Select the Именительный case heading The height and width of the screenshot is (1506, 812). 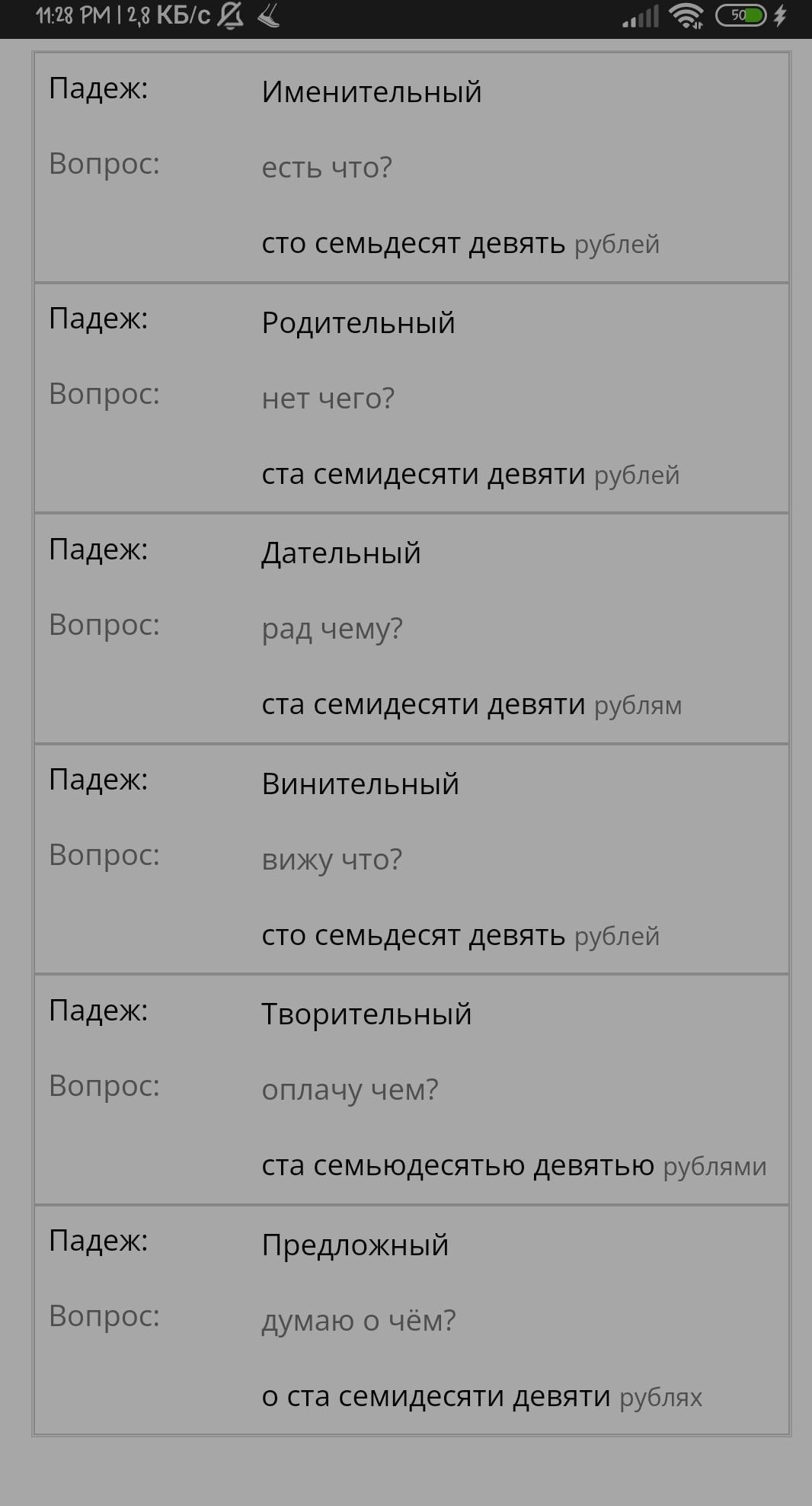pos(372,92)
